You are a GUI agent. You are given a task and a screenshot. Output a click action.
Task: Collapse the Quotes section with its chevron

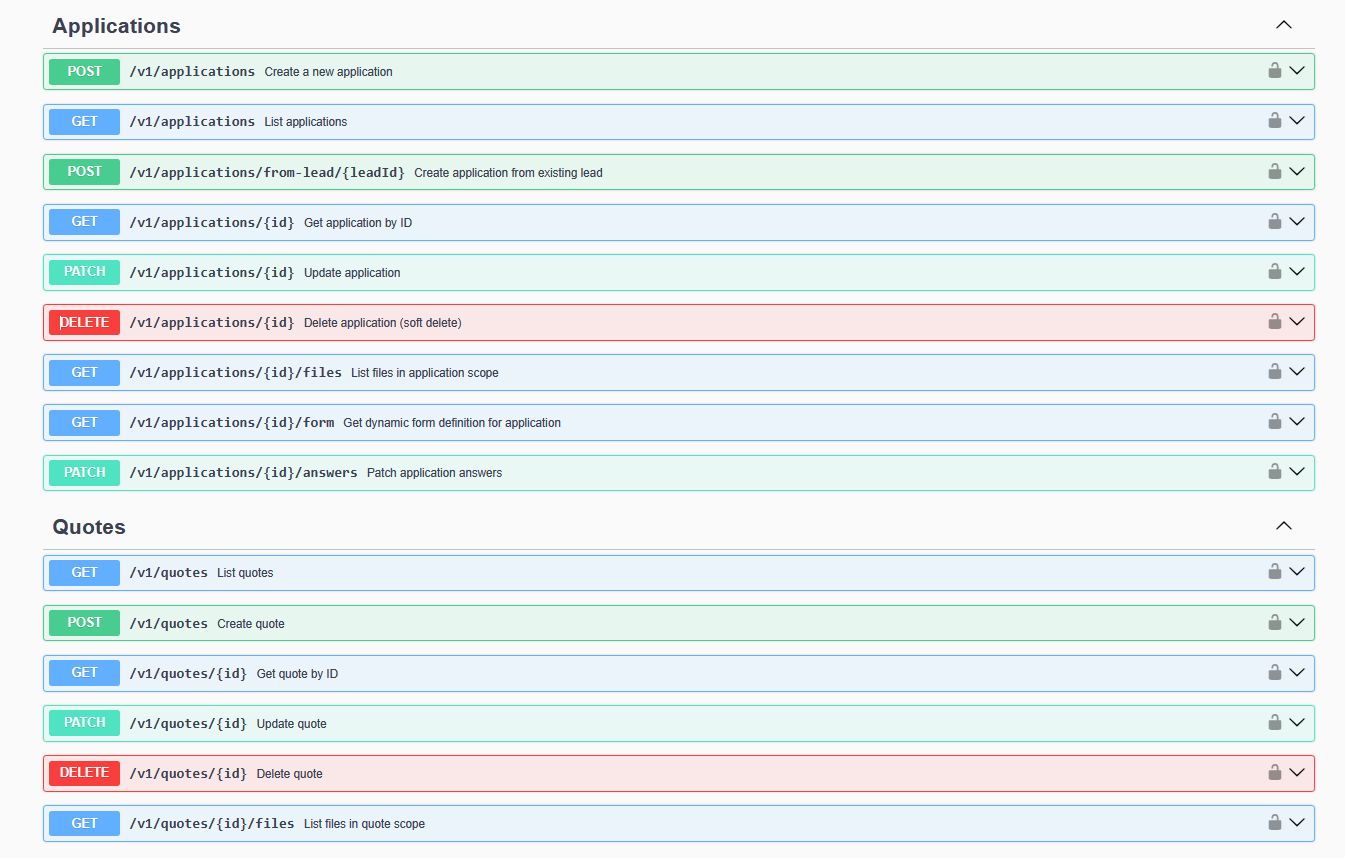[1284, 526]
